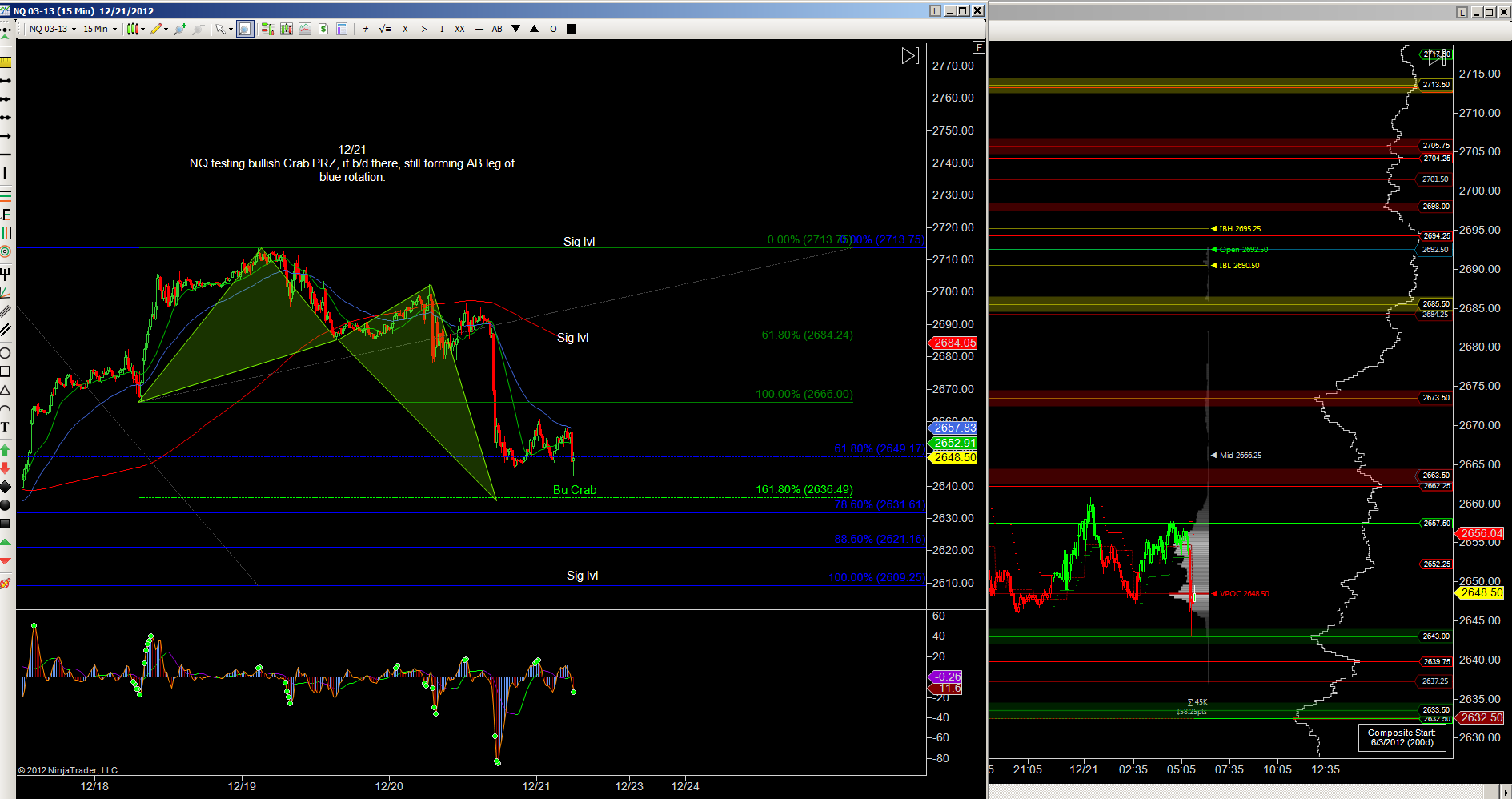This screenshot has width=1512, height=799.
Task: Open the chart trader icon
Action: 267,29
